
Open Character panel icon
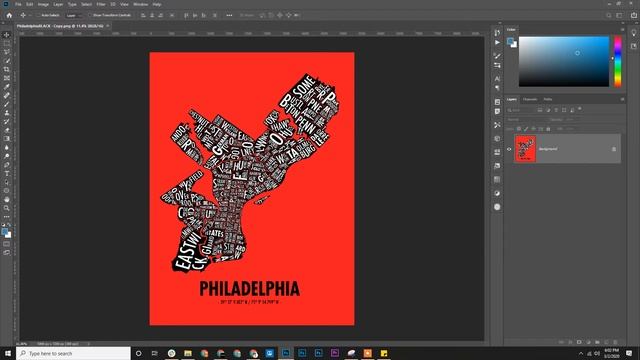pyautogui.click(x=497, y=79)
